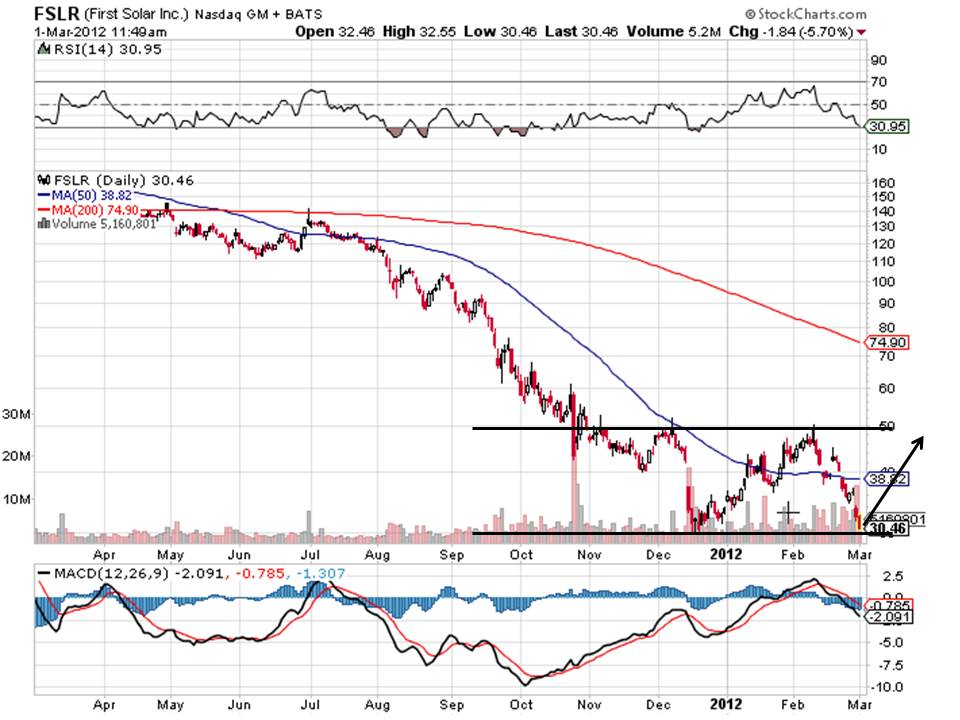Click the -10.0 label on the MACD axis
960x720 pixels.
click(x=887, y=687)
